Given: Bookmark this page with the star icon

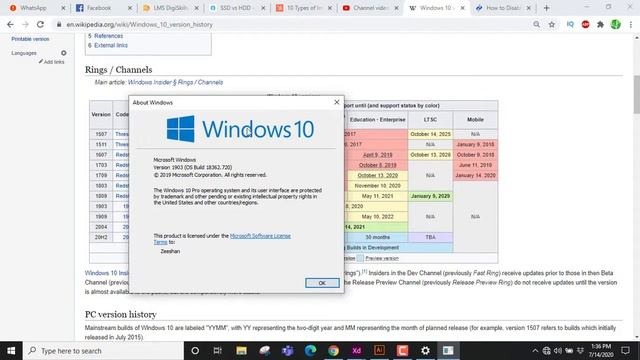Looking at the screenshot, I should pos(552,24).
